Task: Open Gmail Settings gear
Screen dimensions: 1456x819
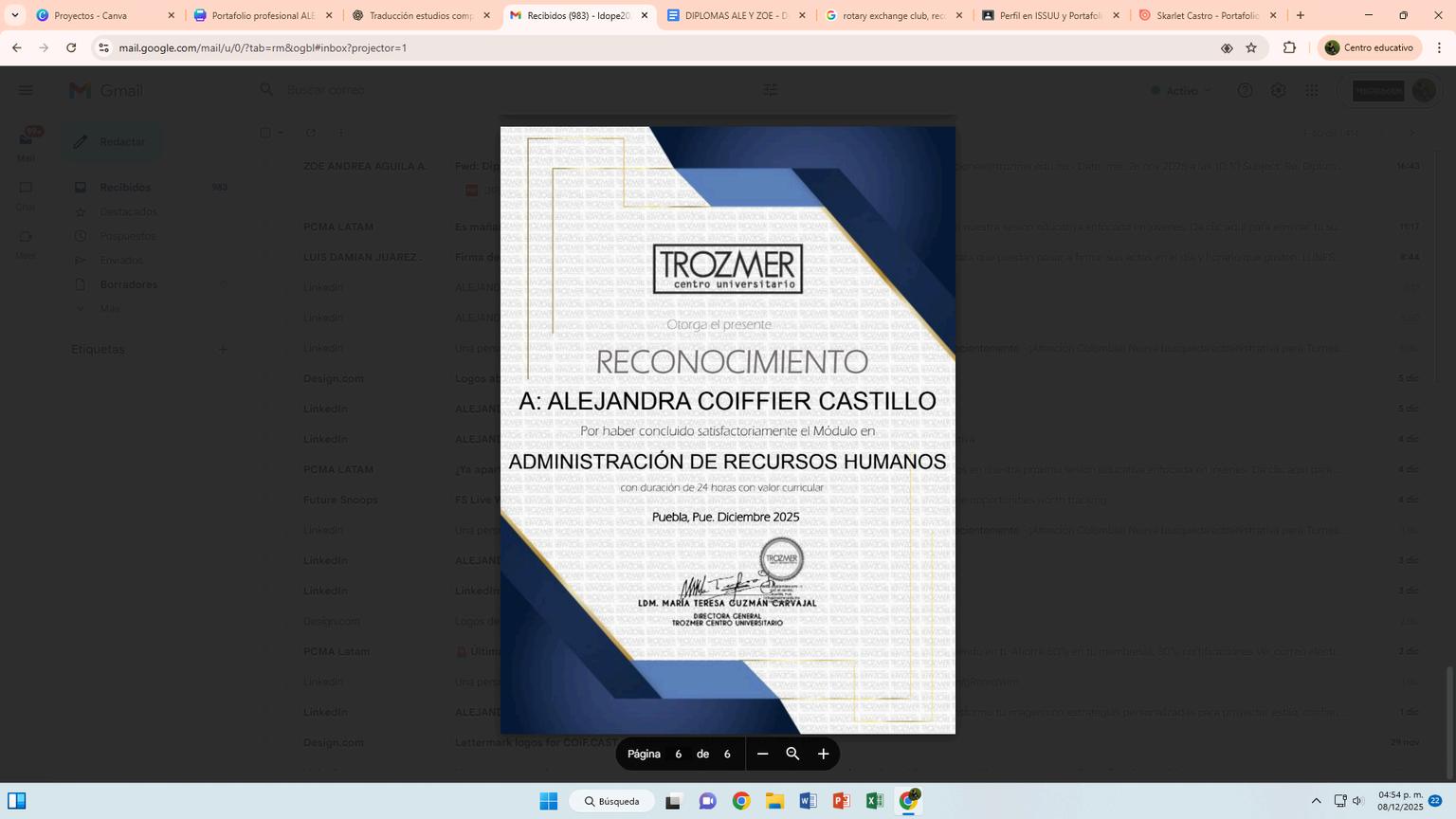Action: (x=1278, y=90)
